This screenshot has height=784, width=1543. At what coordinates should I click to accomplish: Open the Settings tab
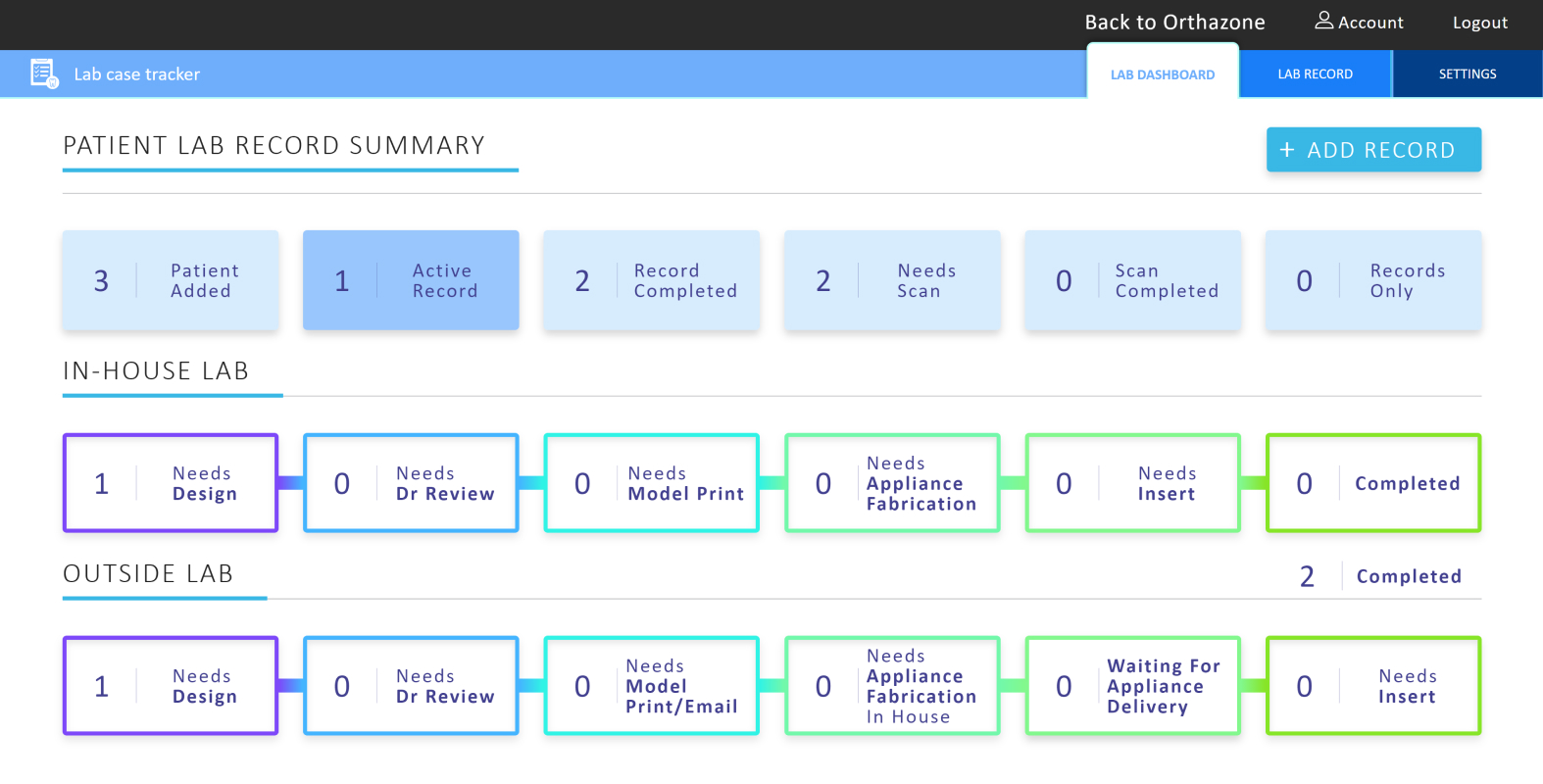1467,74
